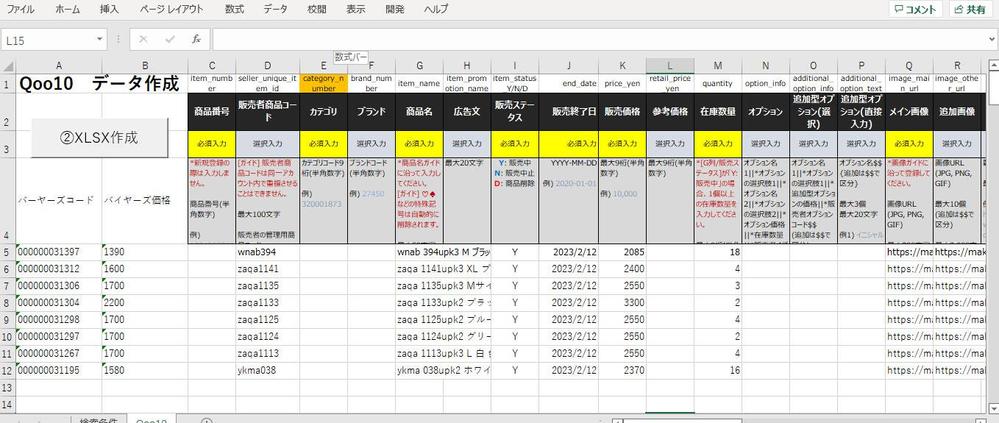Click the zaqa1141 seller code cell
This screenshot has height=423, width=999.
(x=268, y=269)
